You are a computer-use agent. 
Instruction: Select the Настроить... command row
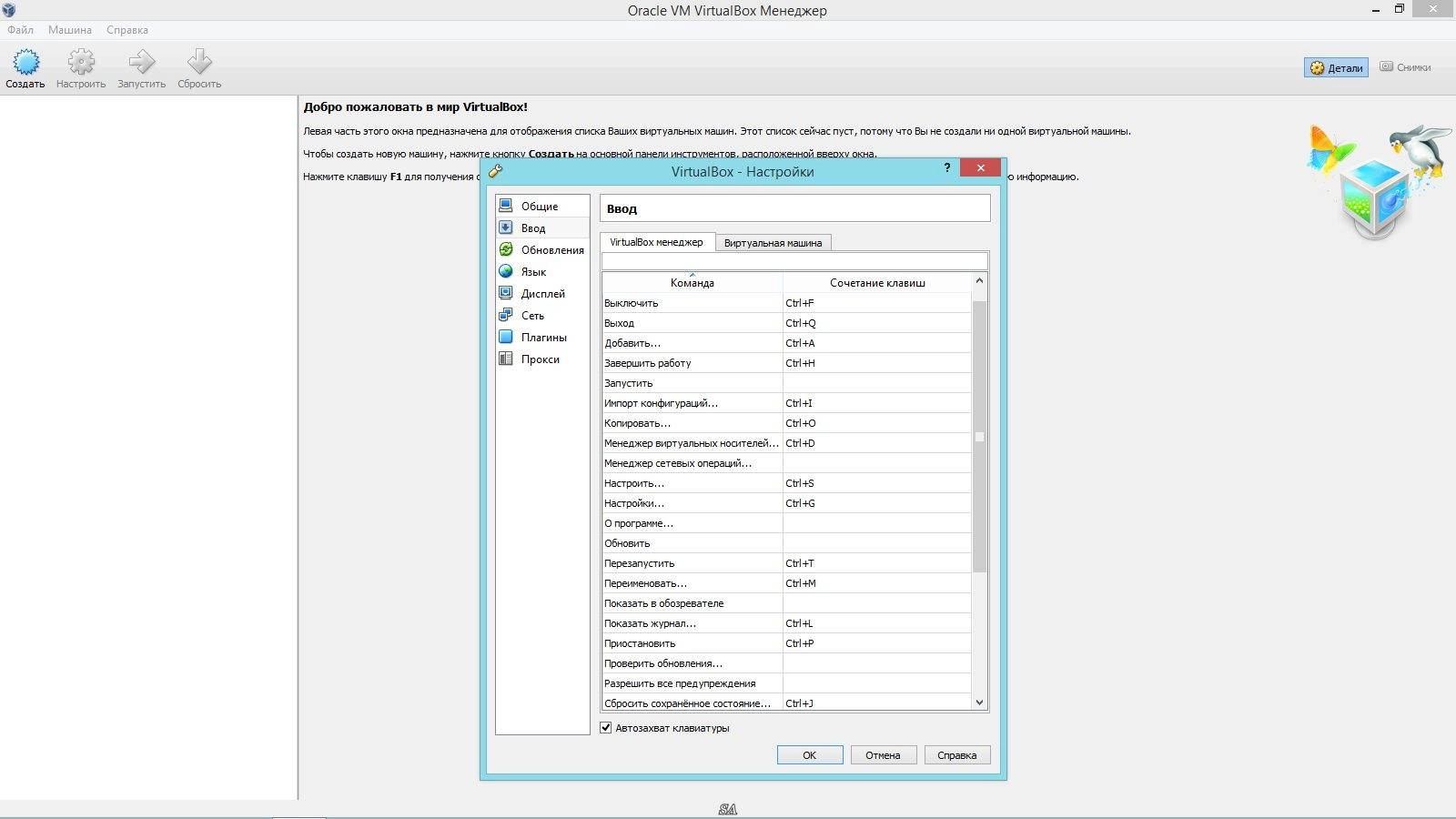click(787, 483)
